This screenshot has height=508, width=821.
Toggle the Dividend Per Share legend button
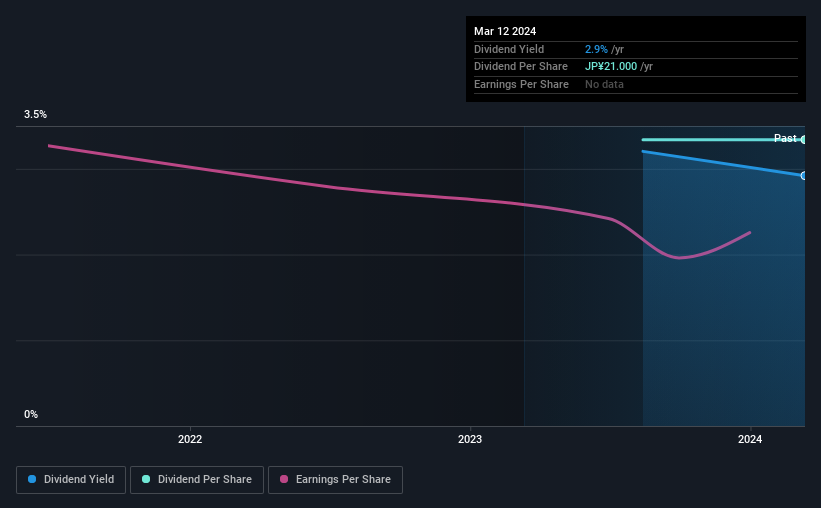[x=197, y=480]
